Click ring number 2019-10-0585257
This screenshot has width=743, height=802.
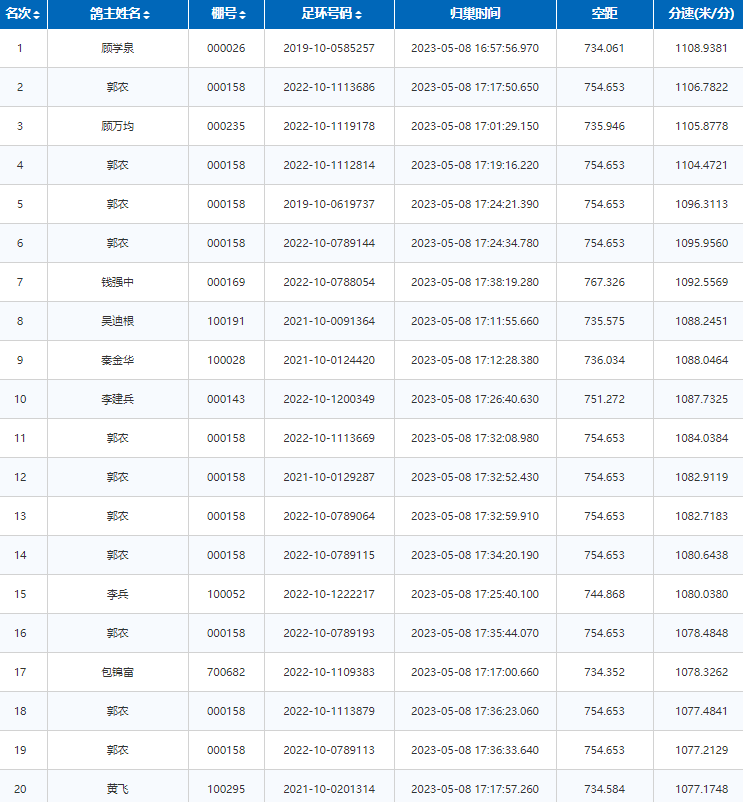[x=329, y=48]
